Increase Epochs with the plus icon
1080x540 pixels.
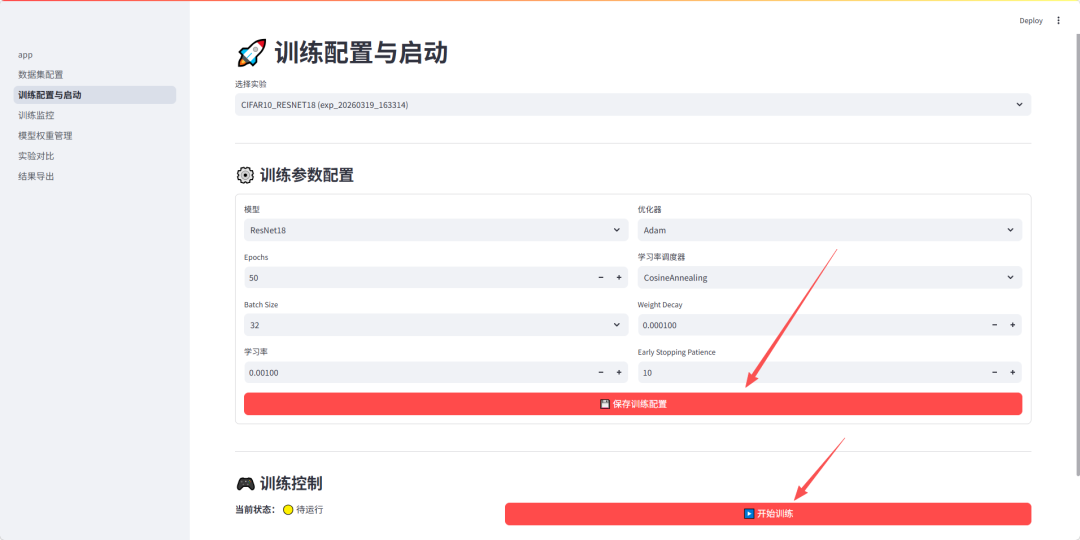click(619, 278)
